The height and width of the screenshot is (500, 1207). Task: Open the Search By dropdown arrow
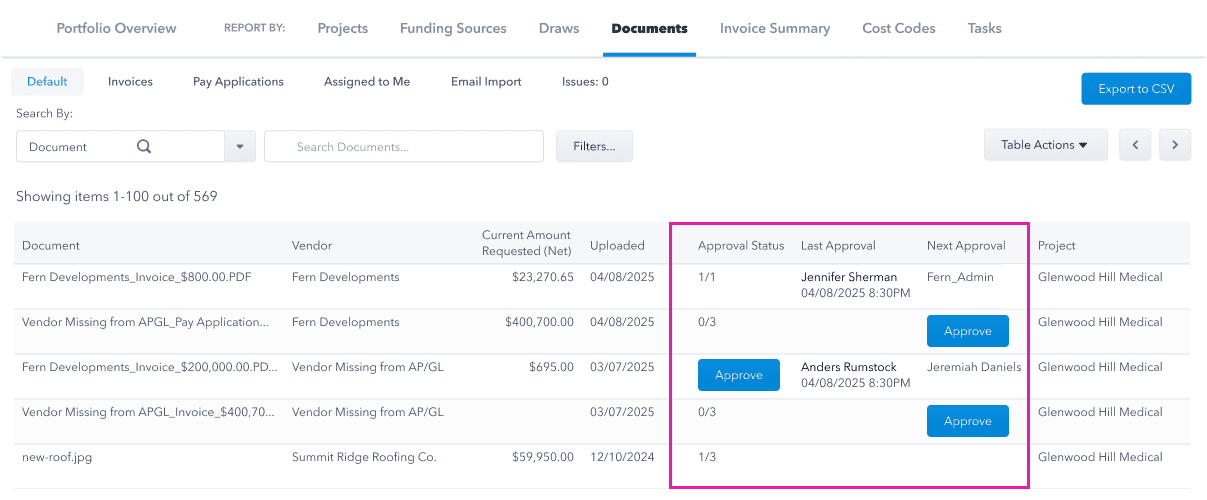click(240, 146)
